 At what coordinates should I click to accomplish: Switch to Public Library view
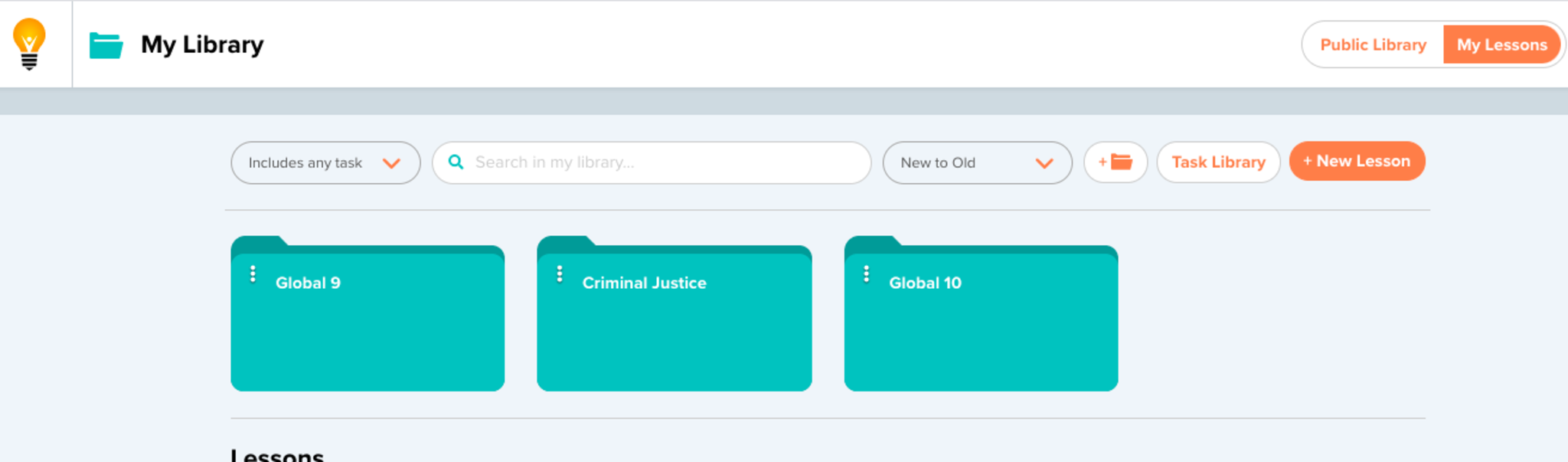click(x=1373, y=45)
